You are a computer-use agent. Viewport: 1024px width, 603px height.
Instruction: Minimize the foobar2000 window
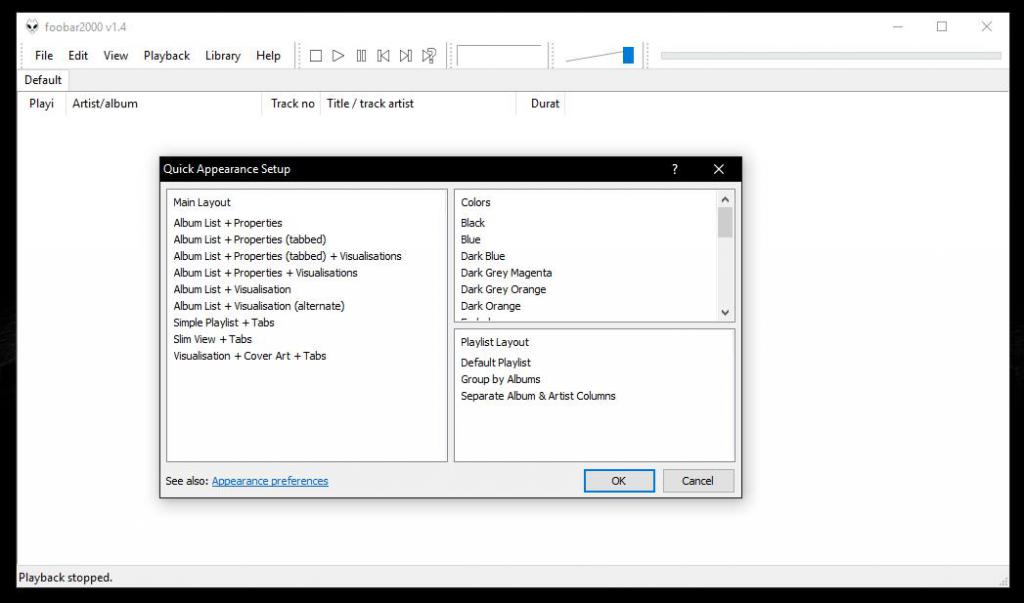coord(898,27)
